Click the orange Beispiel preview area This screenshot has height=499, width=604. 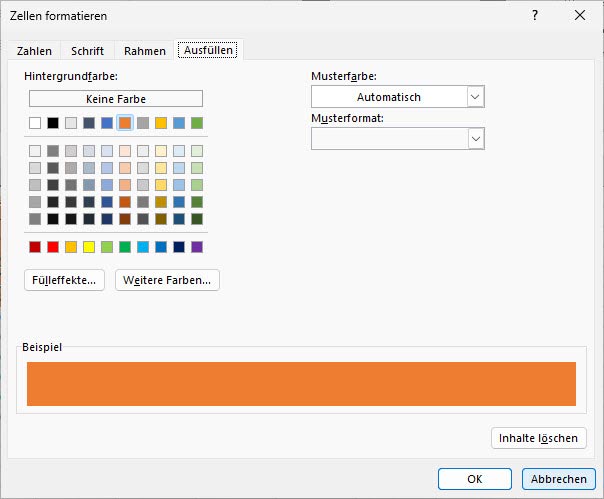coord(301,384)
